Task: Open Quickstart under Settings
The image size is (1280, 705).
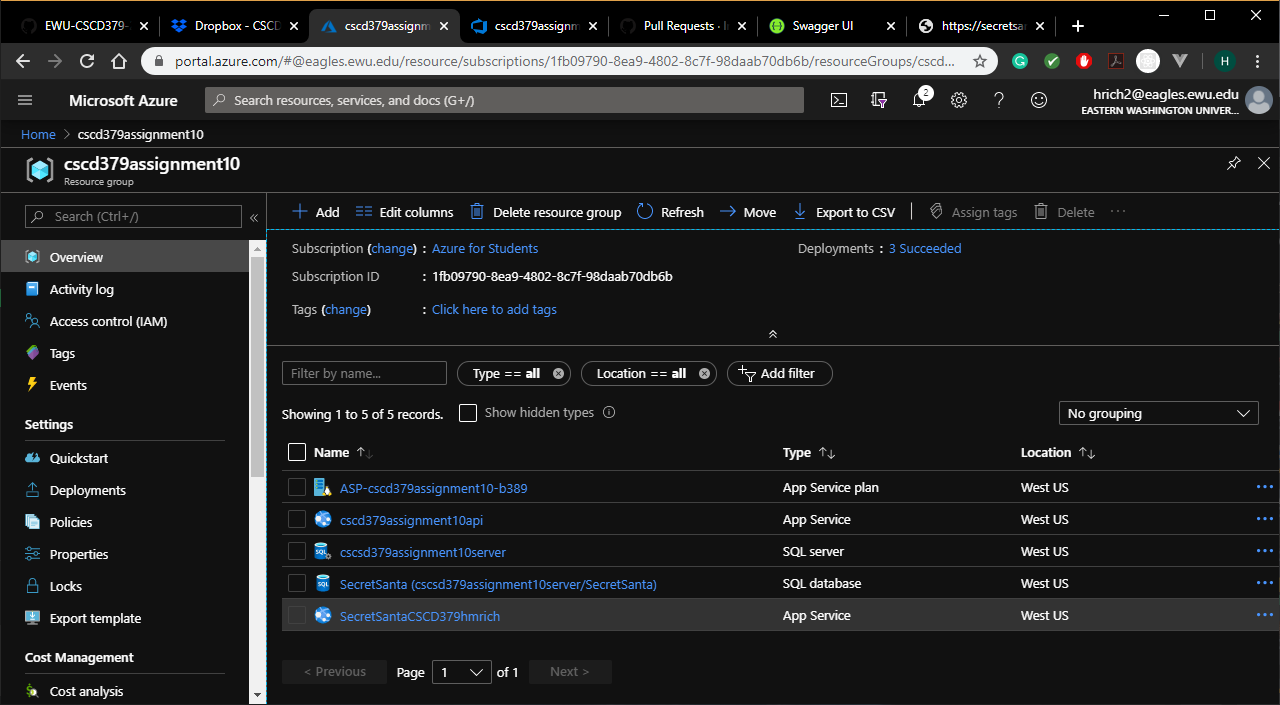Action: (x=125, y=458)
